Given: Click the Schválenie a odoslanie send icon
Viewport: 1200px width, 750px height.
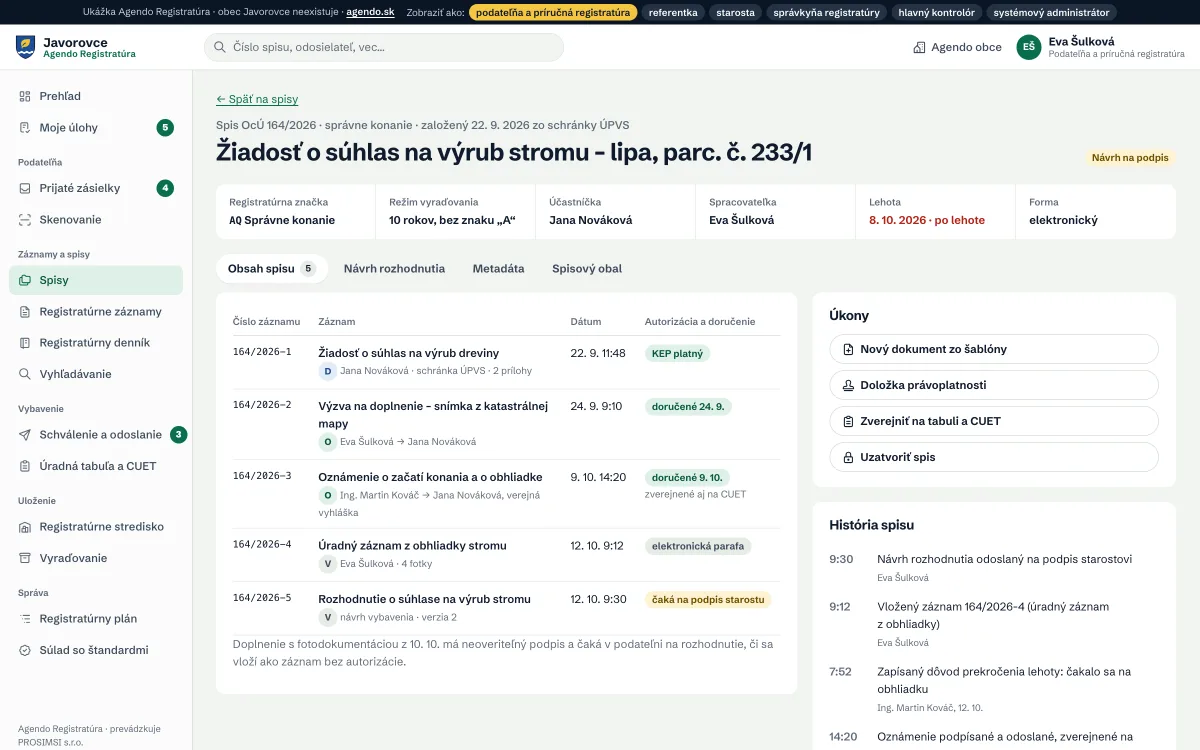Looking at the screenshot, I should (25, 434).
